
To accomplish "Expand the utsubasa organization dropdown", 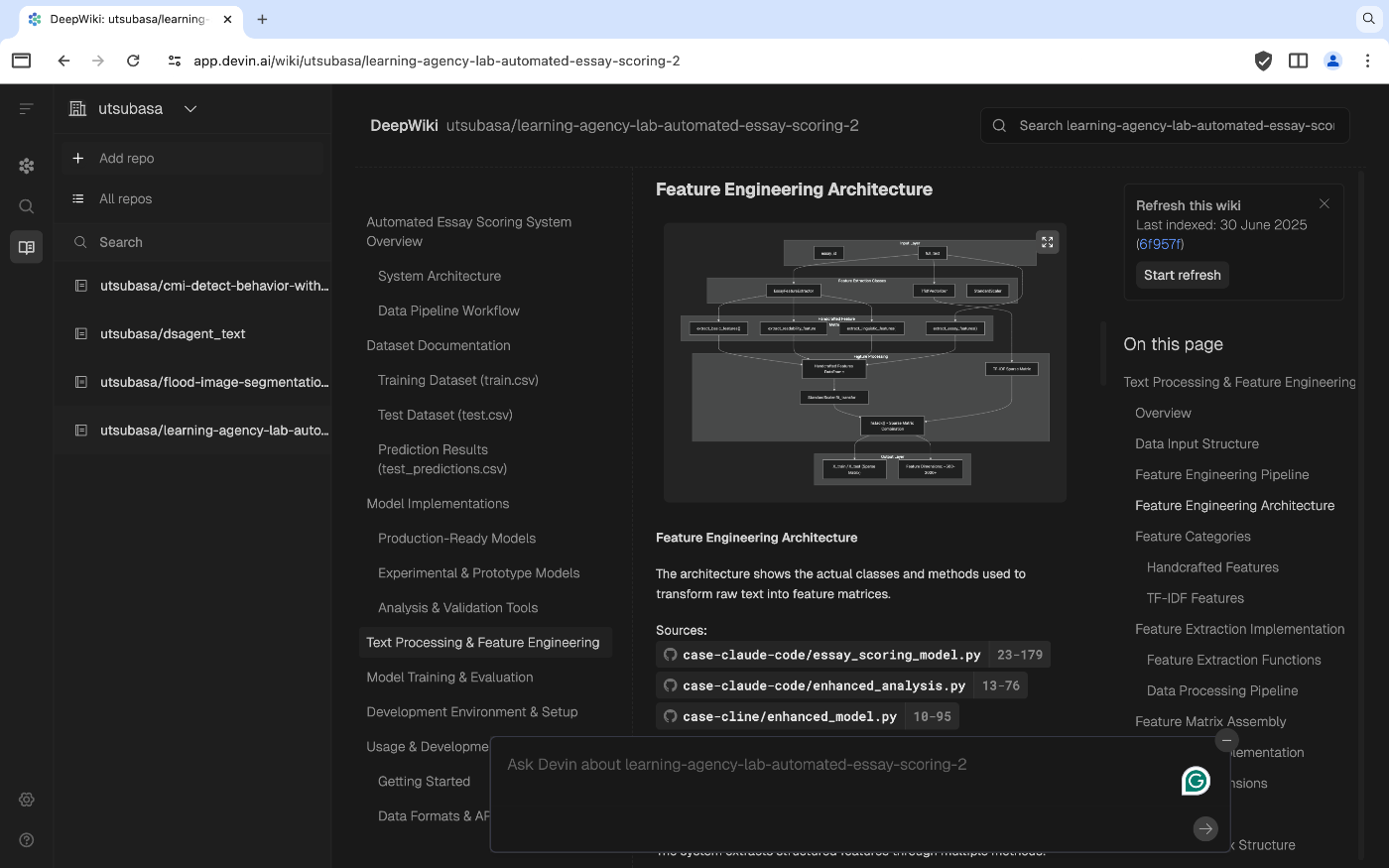I will (x=190, y=109).
